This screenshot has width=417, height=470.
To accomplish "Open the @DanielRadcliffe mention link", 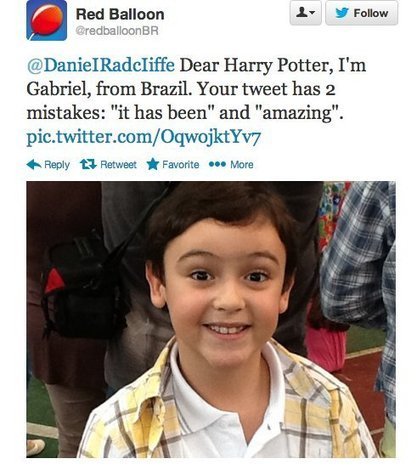I will (100, 65).
